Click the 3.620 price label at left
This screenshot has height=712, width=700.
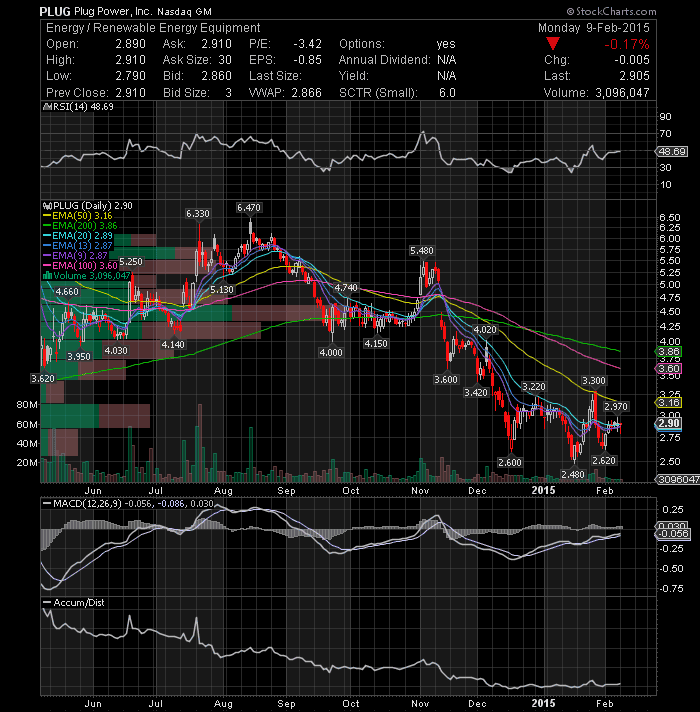43,379
